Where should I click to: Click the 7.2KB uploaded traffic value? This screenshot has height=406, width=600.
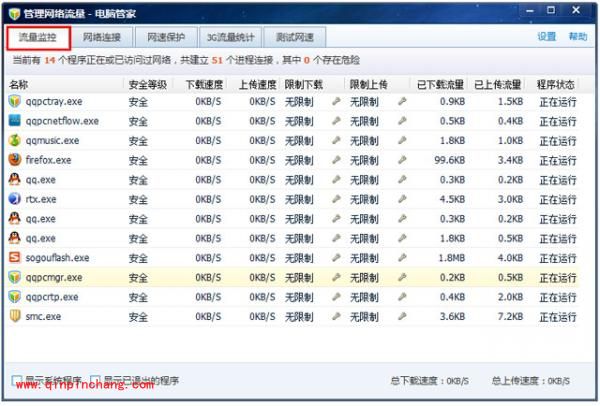coord(510,316)
